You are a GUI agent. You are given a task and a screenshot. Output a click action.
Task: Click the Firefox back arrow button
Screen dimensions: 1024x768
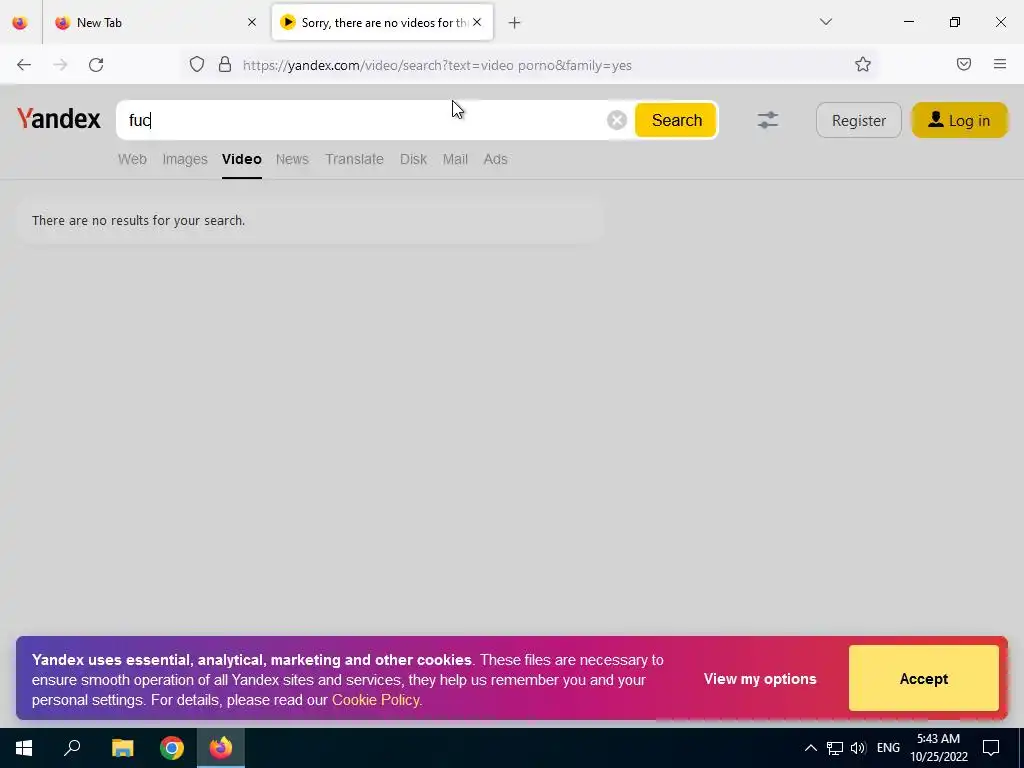coord(24,65)
